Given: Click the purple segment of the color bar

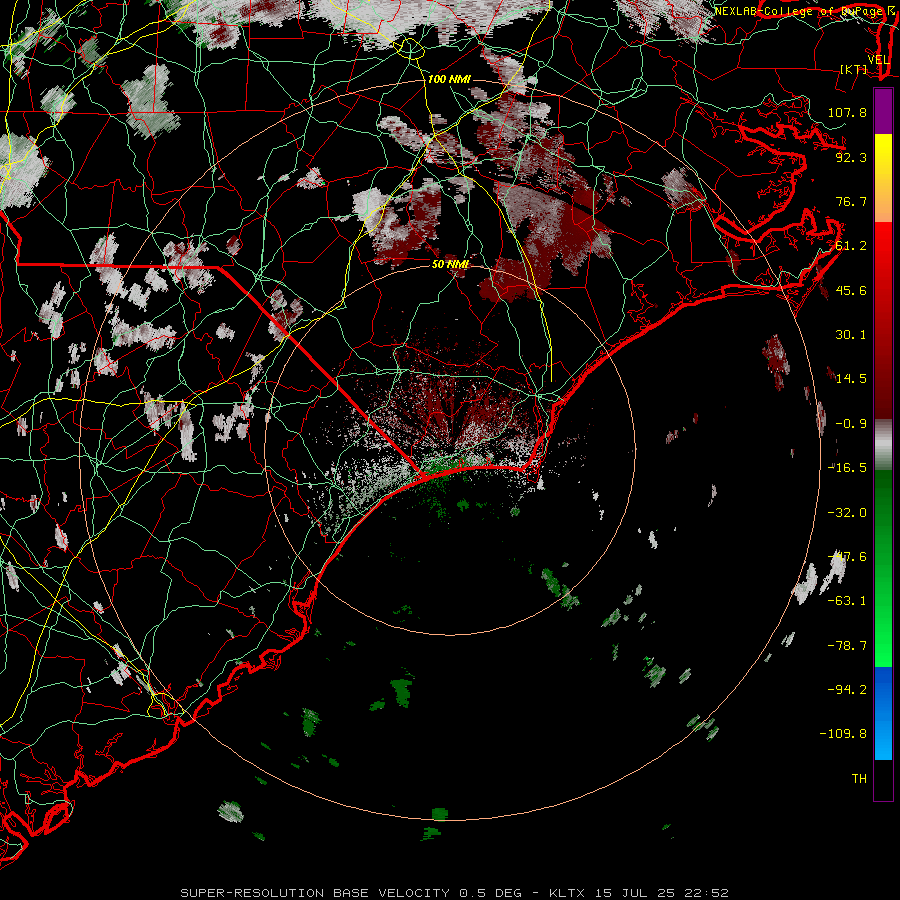Looking at the screenshot, I should click(x=883, y=111).
